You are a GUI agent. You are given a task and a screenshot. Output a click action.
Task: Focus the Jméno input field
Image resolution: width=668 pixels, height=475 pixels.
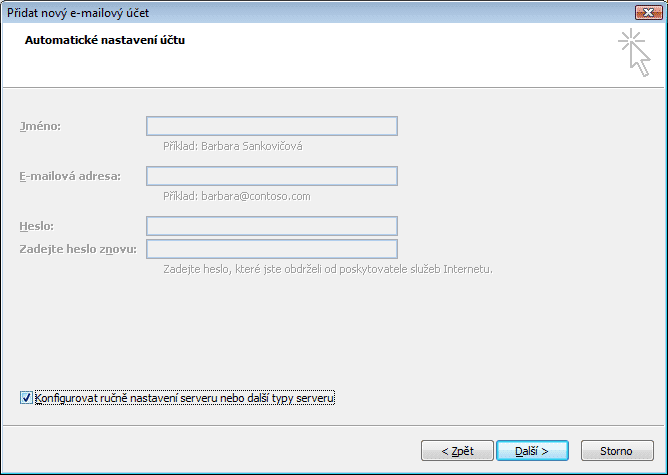(x=272, y=126)
